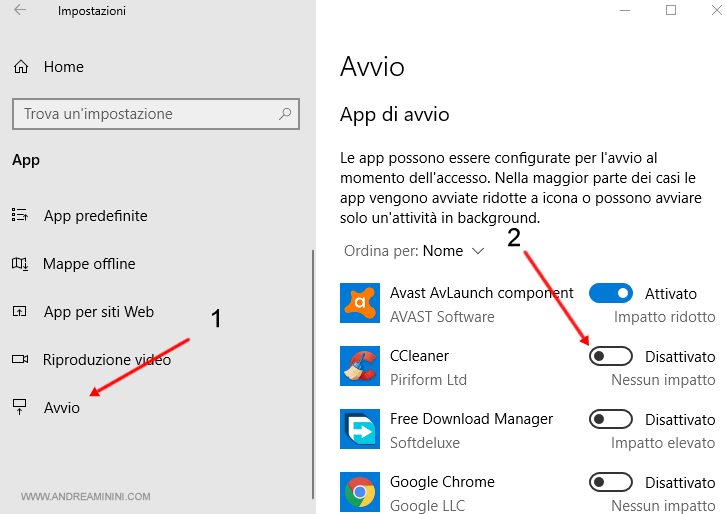Click the Avvio startup icon

19,407
